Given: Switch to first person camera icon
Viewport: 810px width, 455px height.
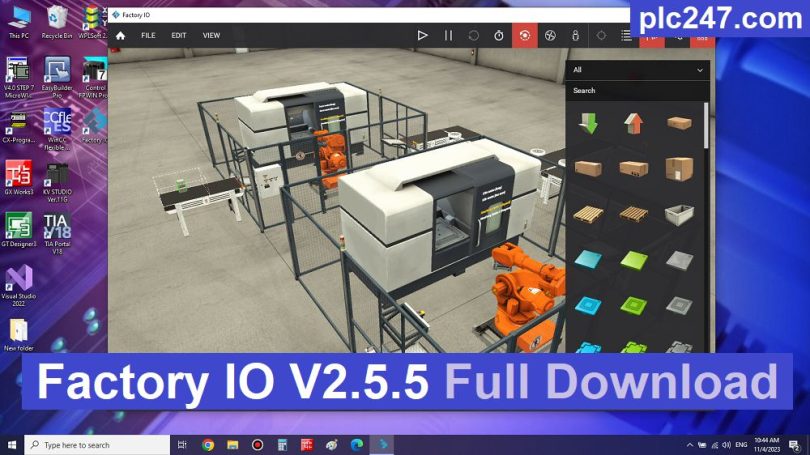Looking at the screenshot, I should pyautogui.click(x=575, y=36).
